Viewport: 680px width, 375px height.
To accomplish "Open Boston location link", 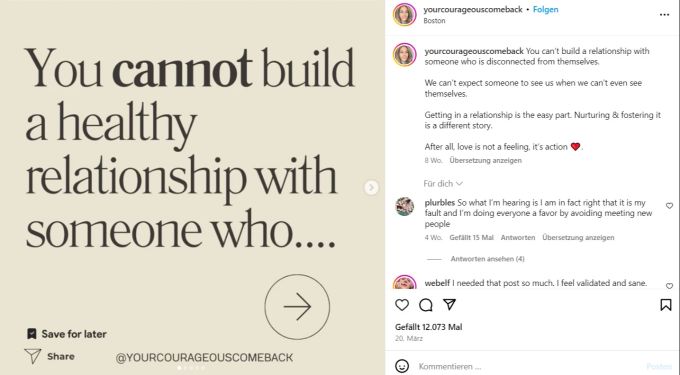I will pyautogui.click(x=434, y=21).
